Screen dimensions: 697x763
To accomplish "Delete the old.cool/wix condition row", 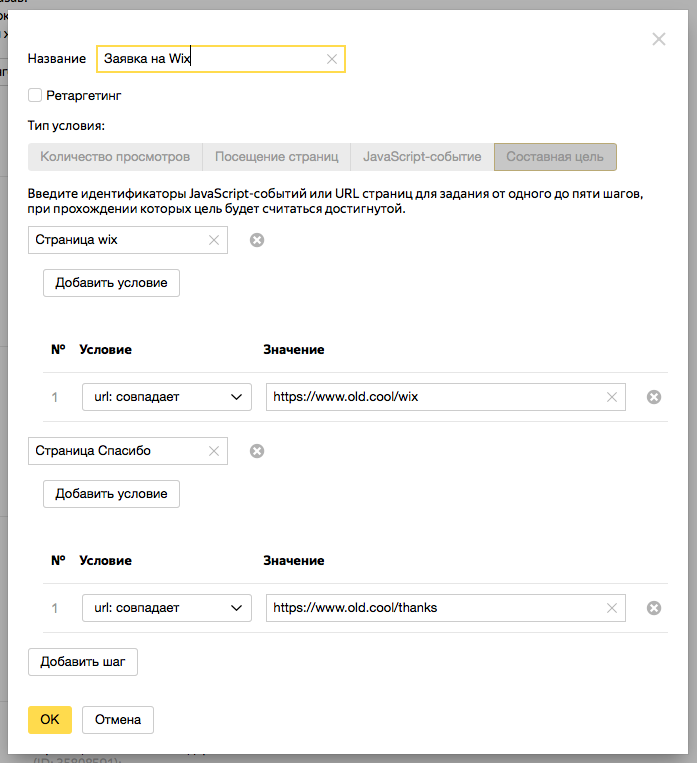I will point(654,397).
